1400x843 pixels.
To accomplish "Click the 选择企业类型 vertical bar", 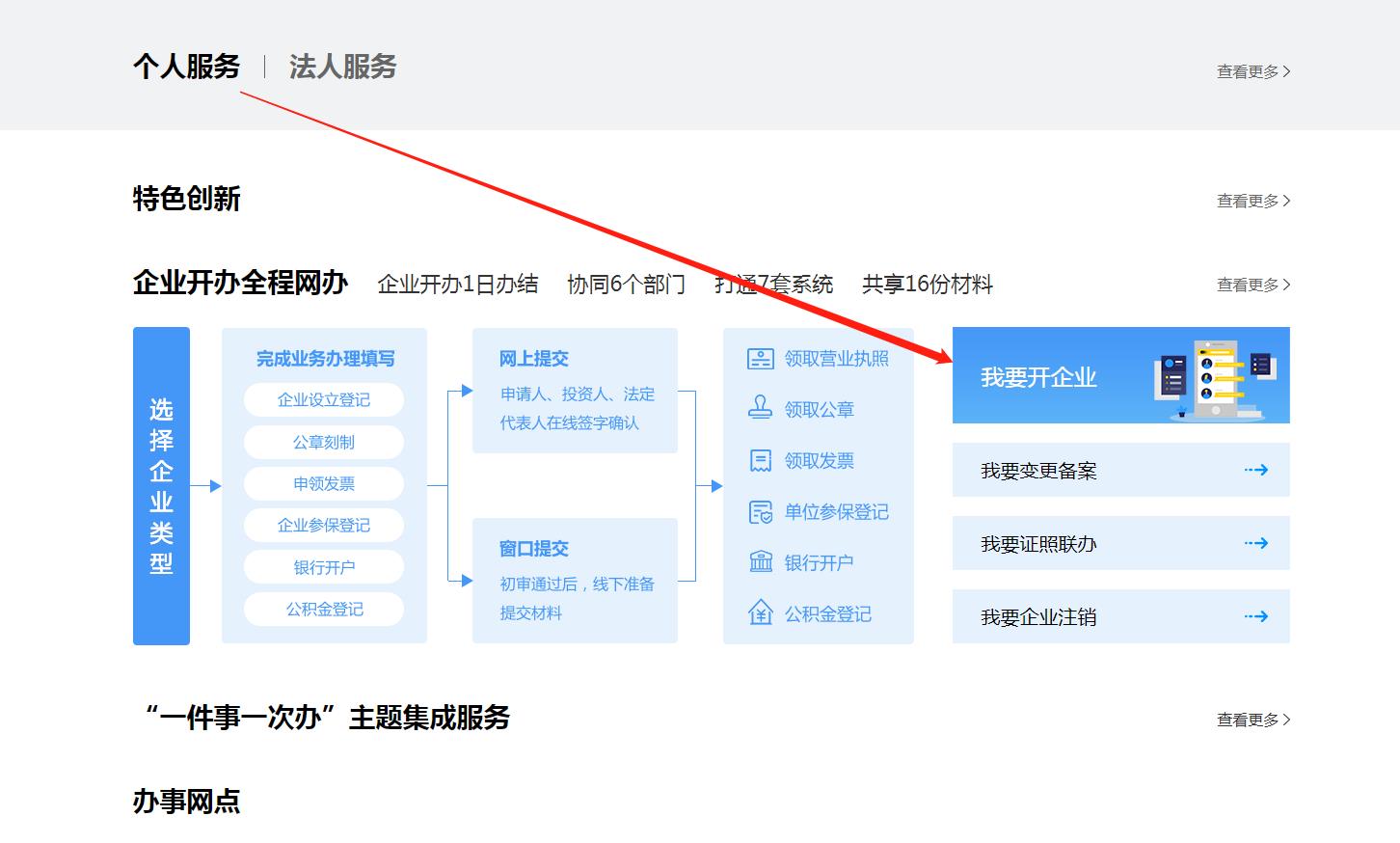I will click(x=161, y=486).
